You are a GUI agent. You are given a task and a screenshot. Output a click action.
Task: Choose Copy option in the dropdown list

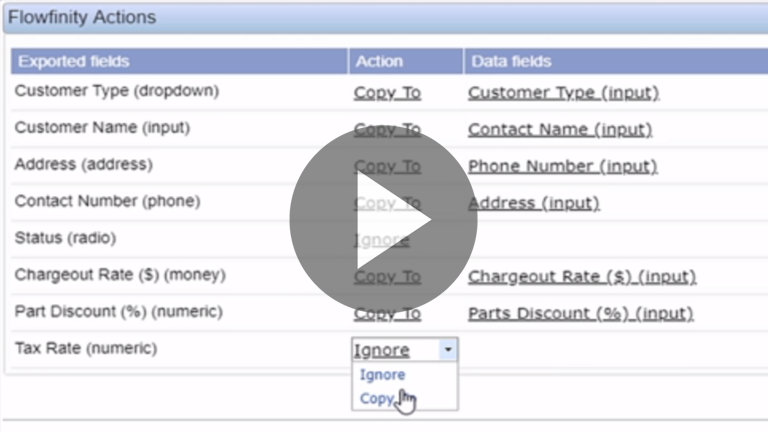click(378, 398)
